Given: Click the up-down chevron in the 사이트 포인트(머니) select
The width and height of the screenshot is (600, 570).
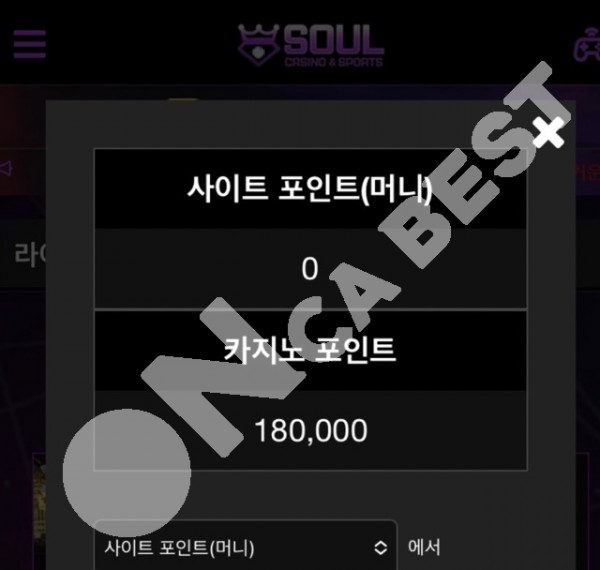Looking at the screenshot, I should 380,547.
